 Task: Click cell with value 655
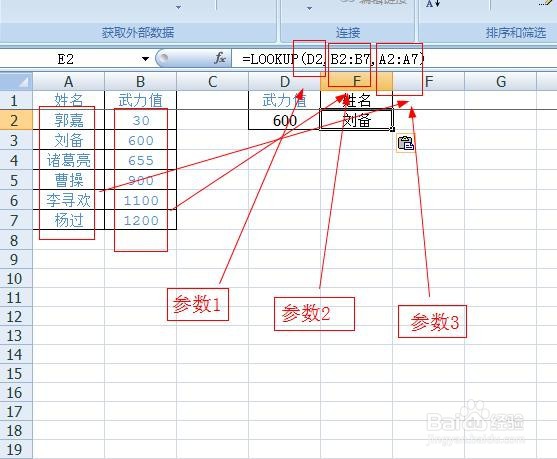pyautogui.click(x=141, y=160)
